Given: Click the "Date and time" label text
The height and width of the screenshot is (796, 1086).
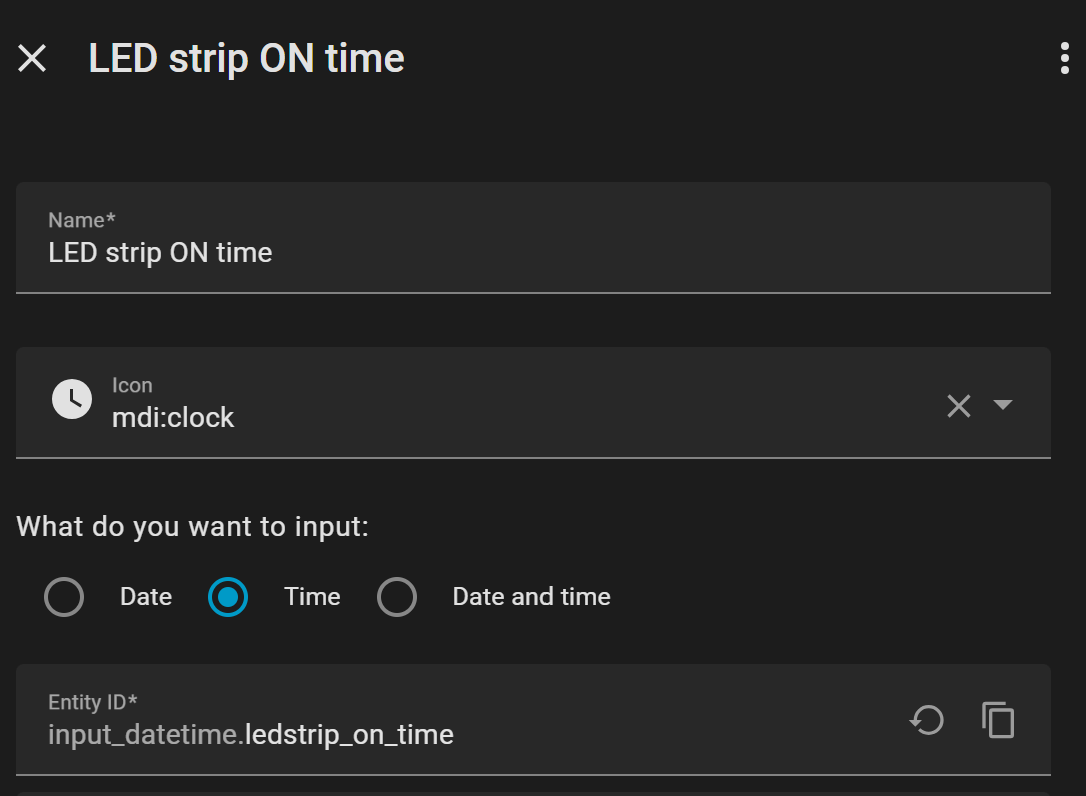Looking at the screenshot, I should tap(531, 597).
